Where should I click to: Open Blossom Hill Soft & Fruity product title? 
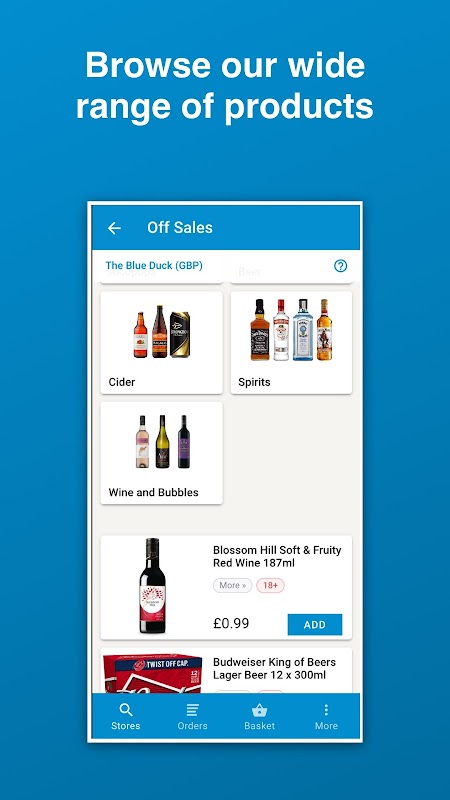pos(277,557)
